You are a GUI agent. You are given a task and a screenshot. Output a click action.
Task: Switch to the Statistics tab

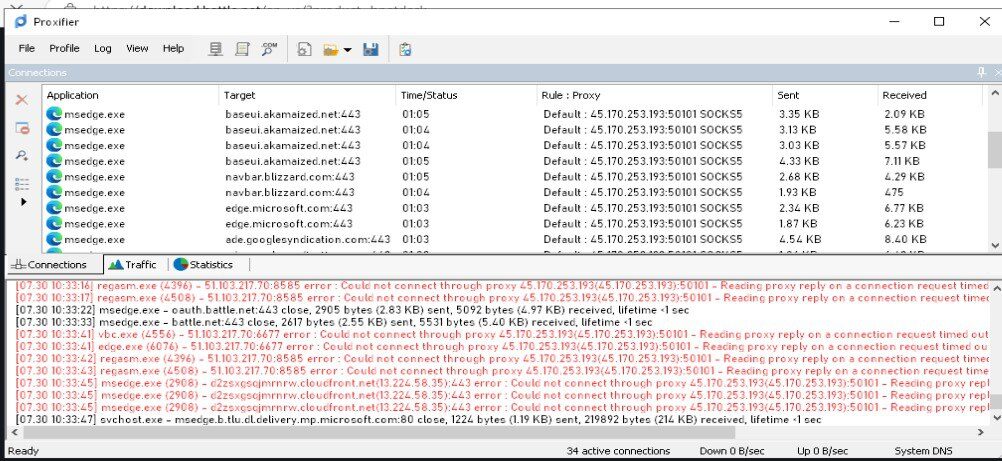pyautogui.click(x=203, y=265)
